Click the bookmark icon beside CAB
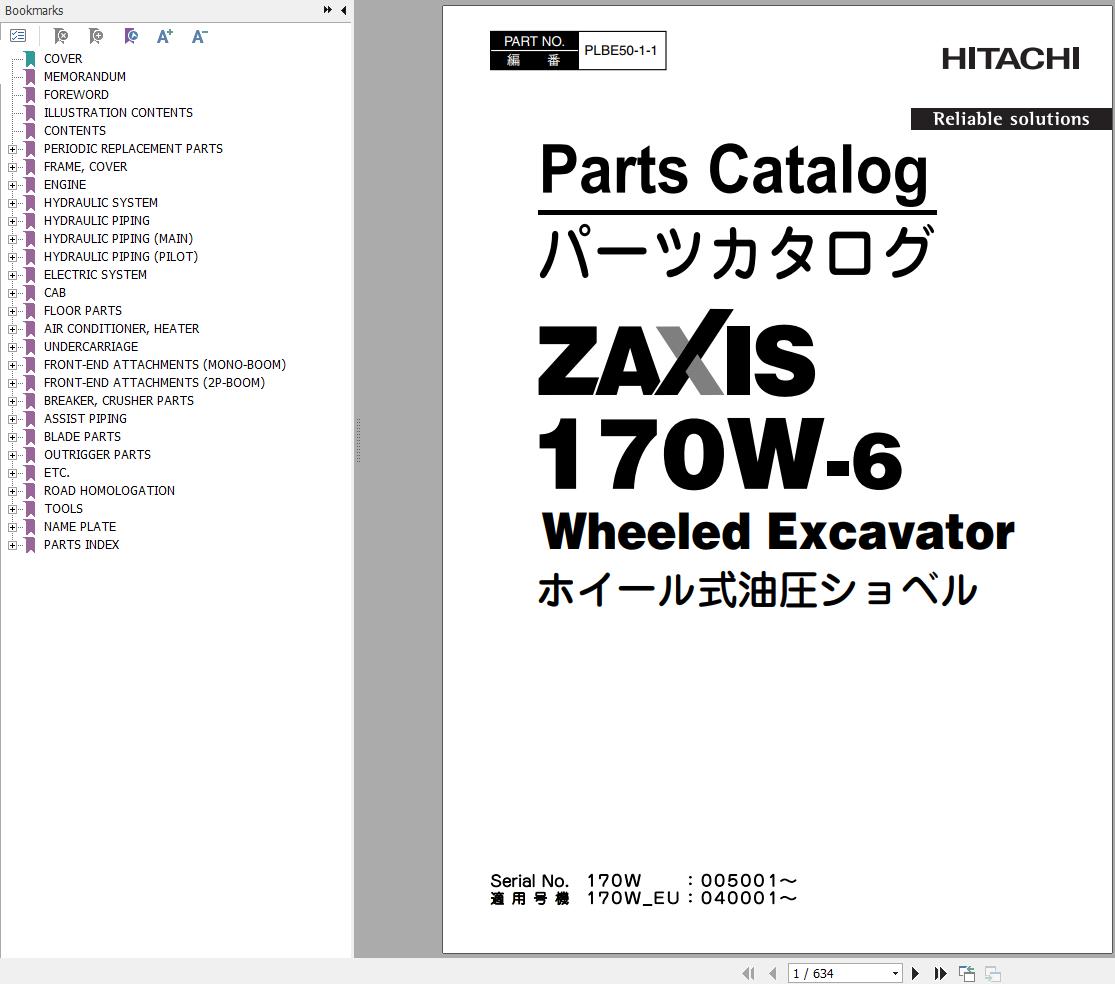Screen dimensions: 1115x984 [31, 292]
